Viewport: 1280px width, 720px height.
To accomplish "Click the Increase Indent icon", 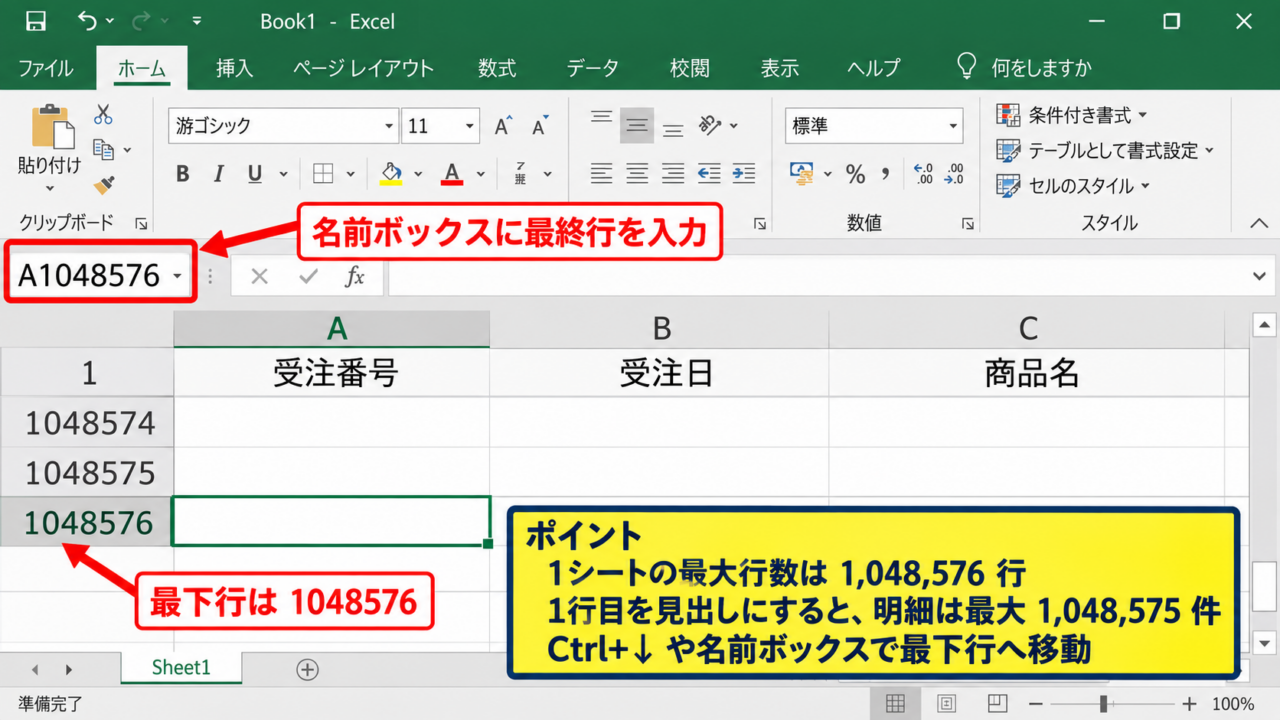I will point(744,173).
